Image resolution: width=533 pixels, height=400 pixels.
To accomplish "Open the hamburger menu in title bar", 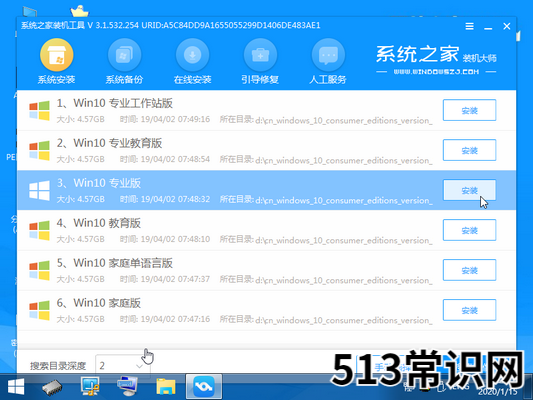I will [469, 26].
